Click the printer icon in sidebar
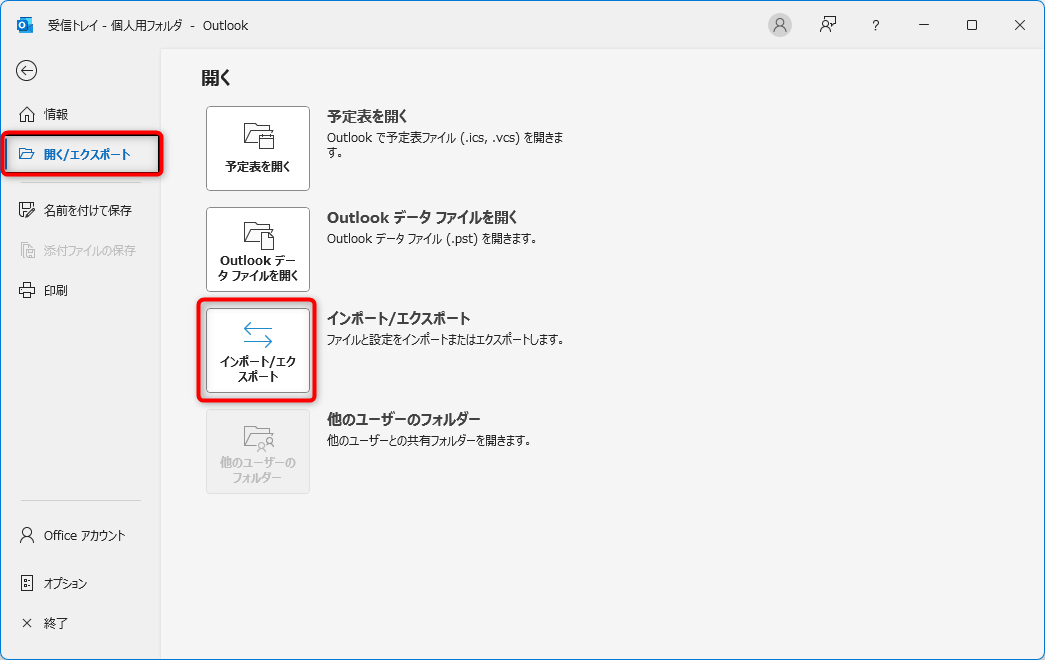 27,290
